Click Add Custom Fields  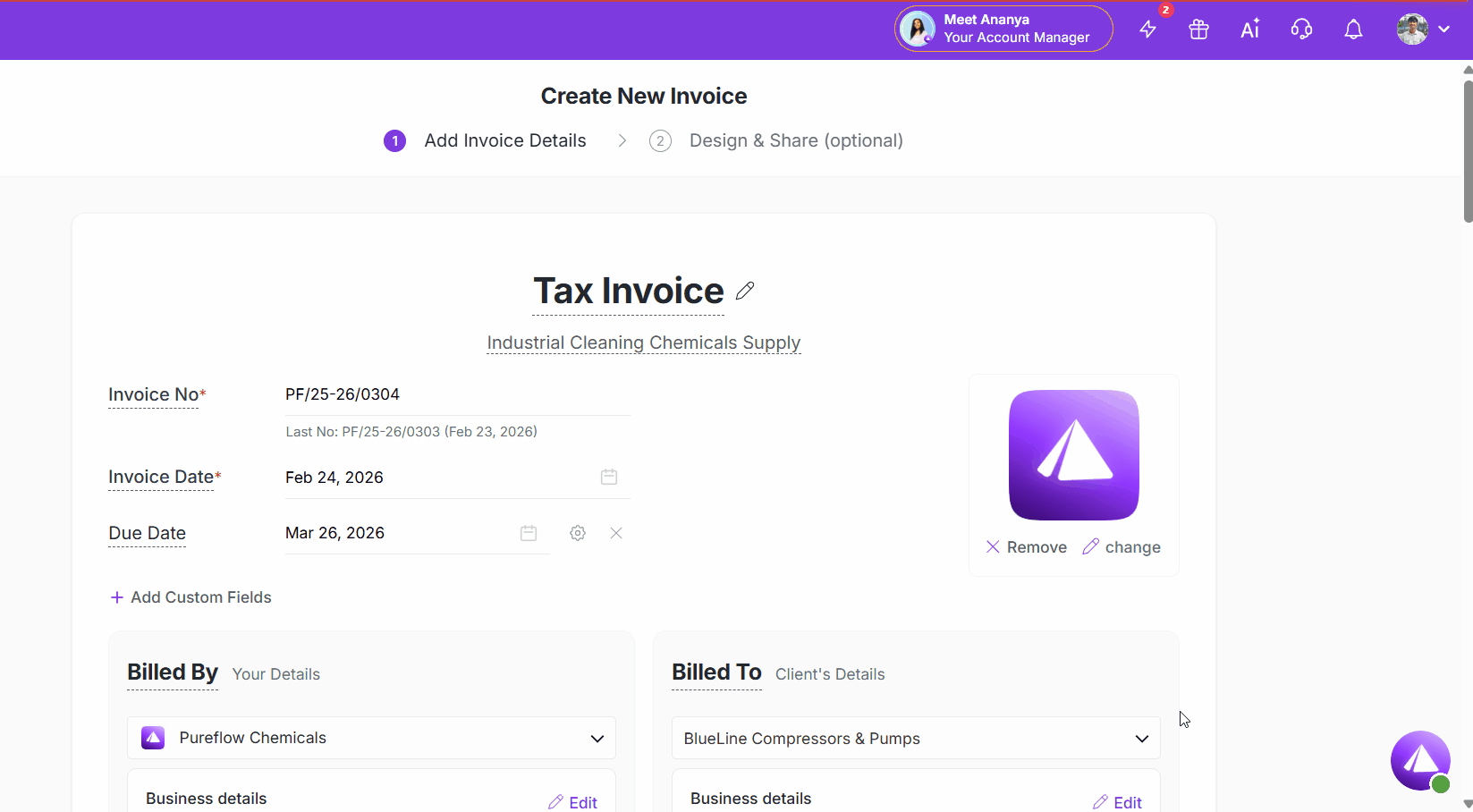pyautogui.click(x=190, y=597)
